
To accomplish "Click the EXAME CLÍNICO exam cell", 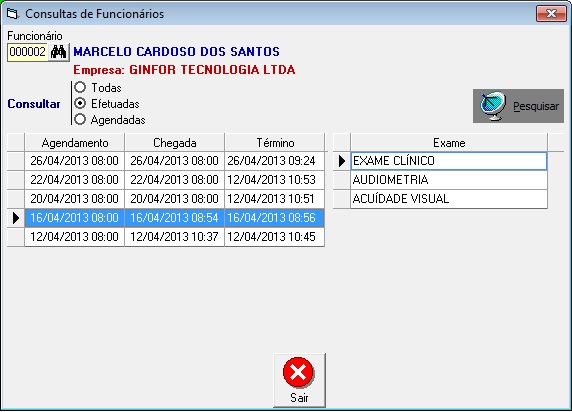I will (x=449, y=161).
